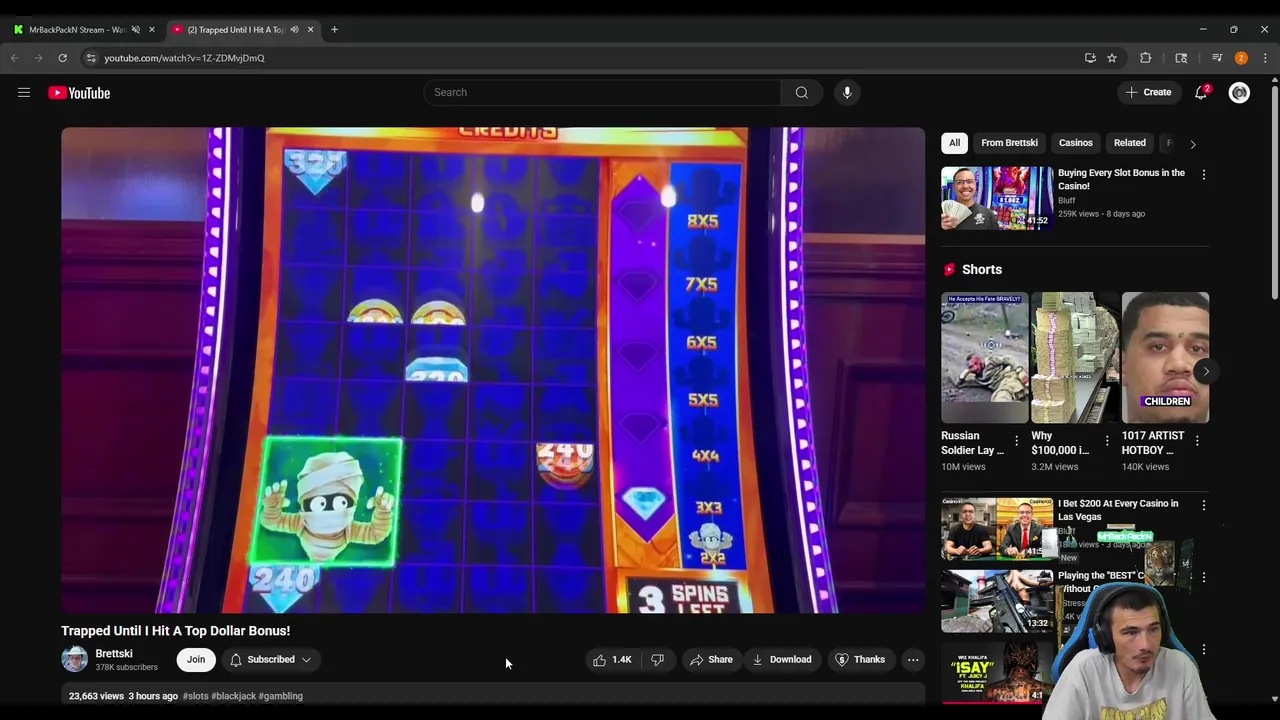Select the 'From Brettski' filter chip
This screenshot has width=1280, height=720.
[x=1009, y=143]
